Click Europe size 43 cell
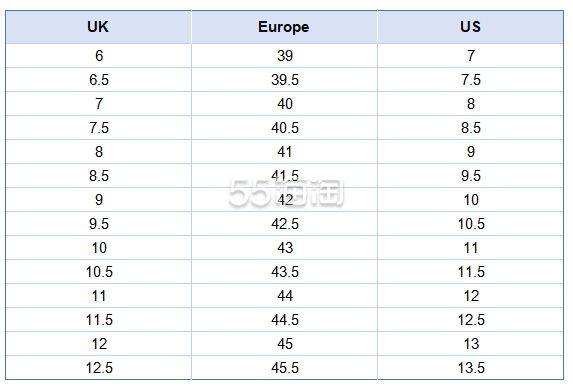The height and width of the screenshot is (387, 573). [284, 248]
